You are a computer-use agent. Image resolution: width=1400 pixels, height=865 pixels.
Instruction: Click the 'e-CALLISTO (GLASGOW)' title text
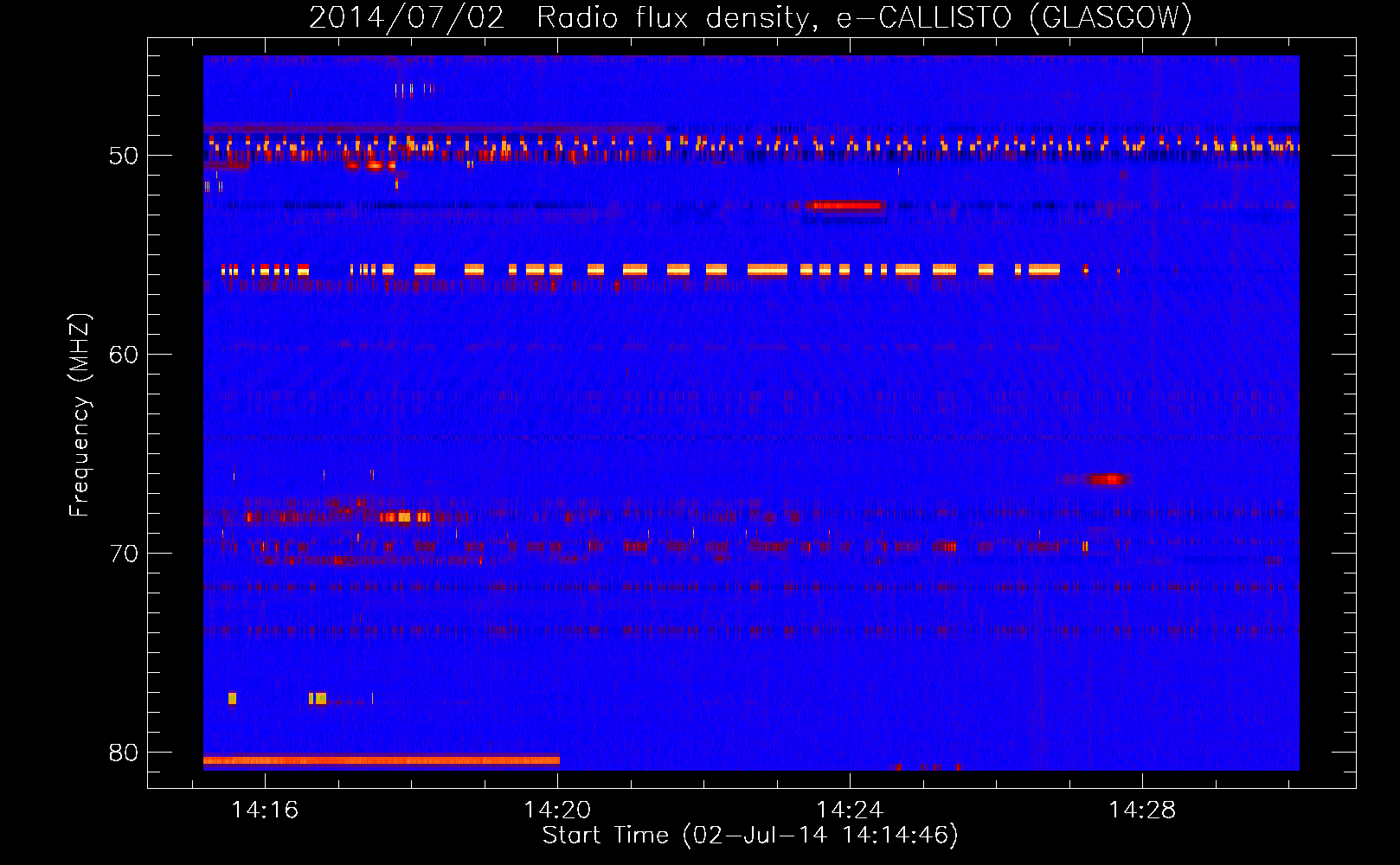point(1014,17)
